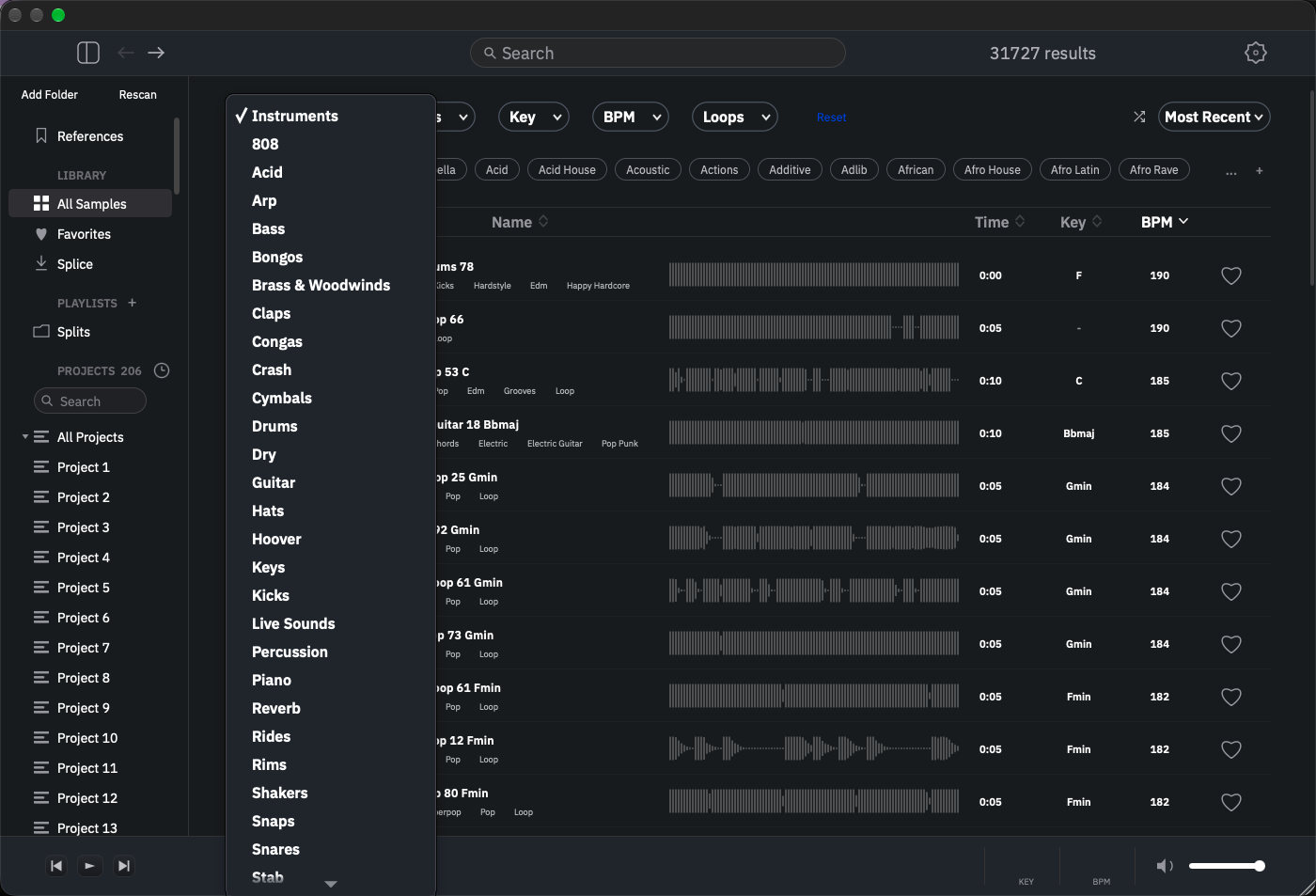1316x896 pixels.
Task: Open the Most Recent sort dropdown
Action: click(1214, 117)
